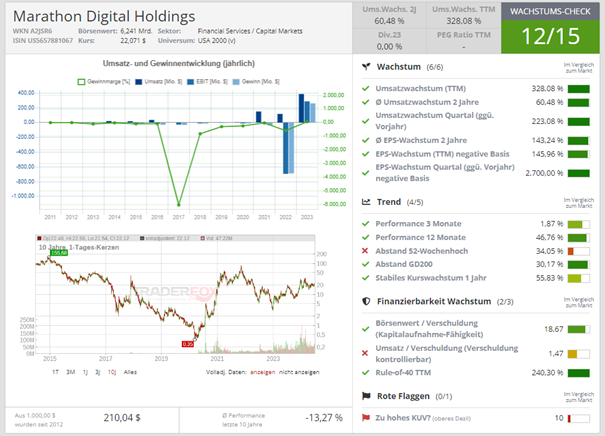This screenshot has width=605, height=436.
Task: Click red X next to Umsatz / Verschuldung
Action: [365, 353]
